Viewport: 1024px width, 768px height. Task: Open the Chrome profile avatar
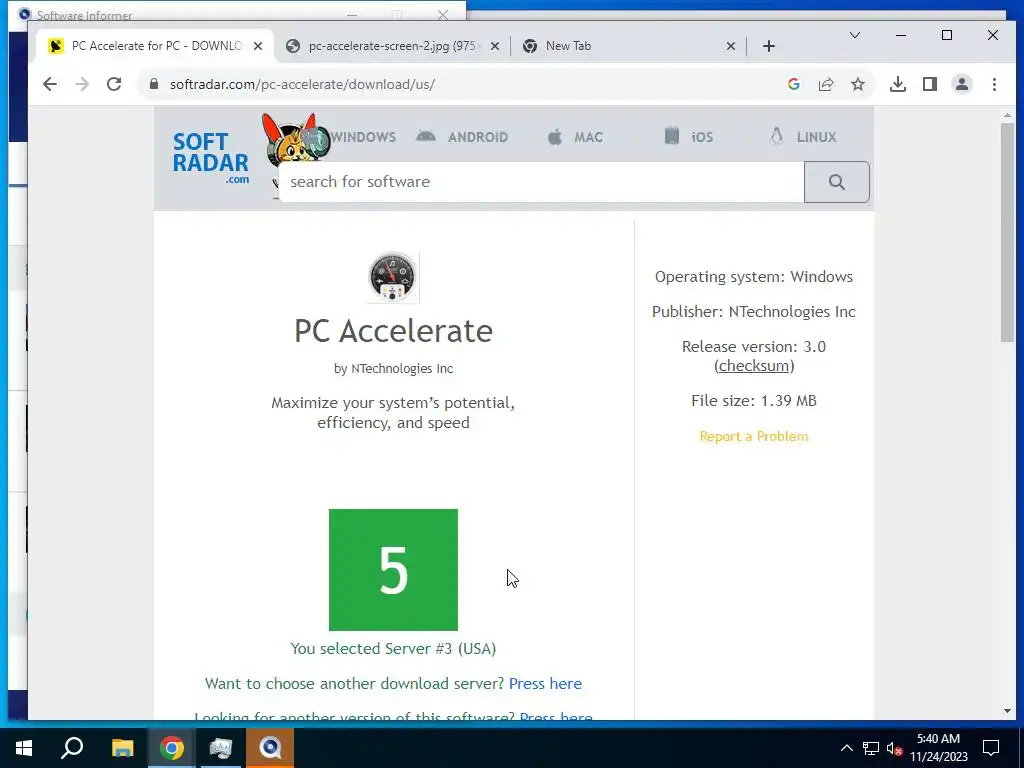(961, 84)
